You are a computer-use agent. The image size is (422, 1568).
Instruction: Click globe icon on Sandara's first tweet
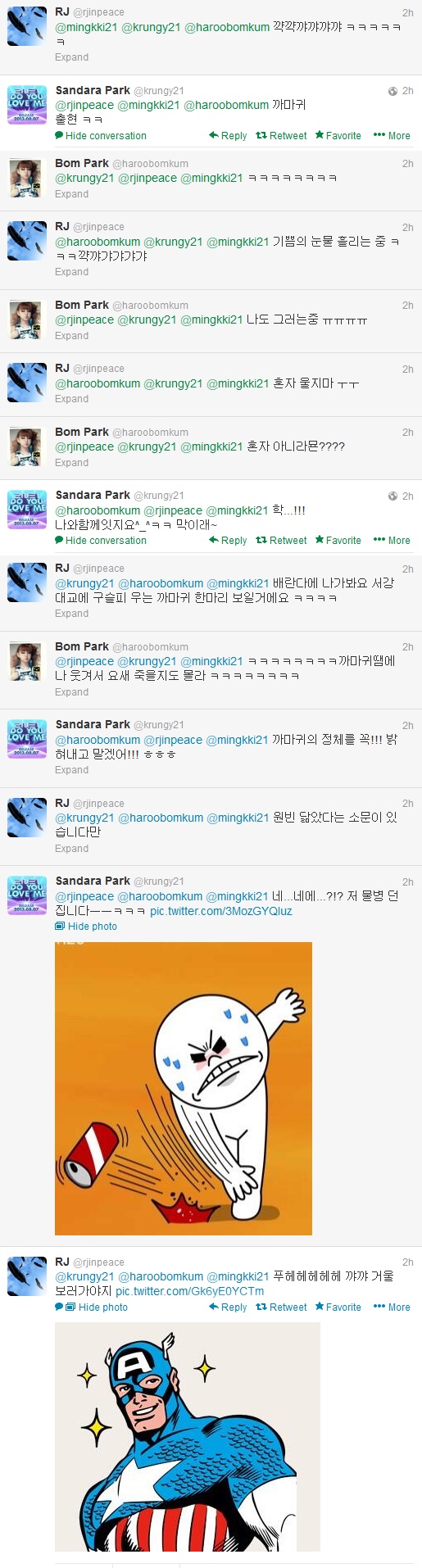(393, 91)
